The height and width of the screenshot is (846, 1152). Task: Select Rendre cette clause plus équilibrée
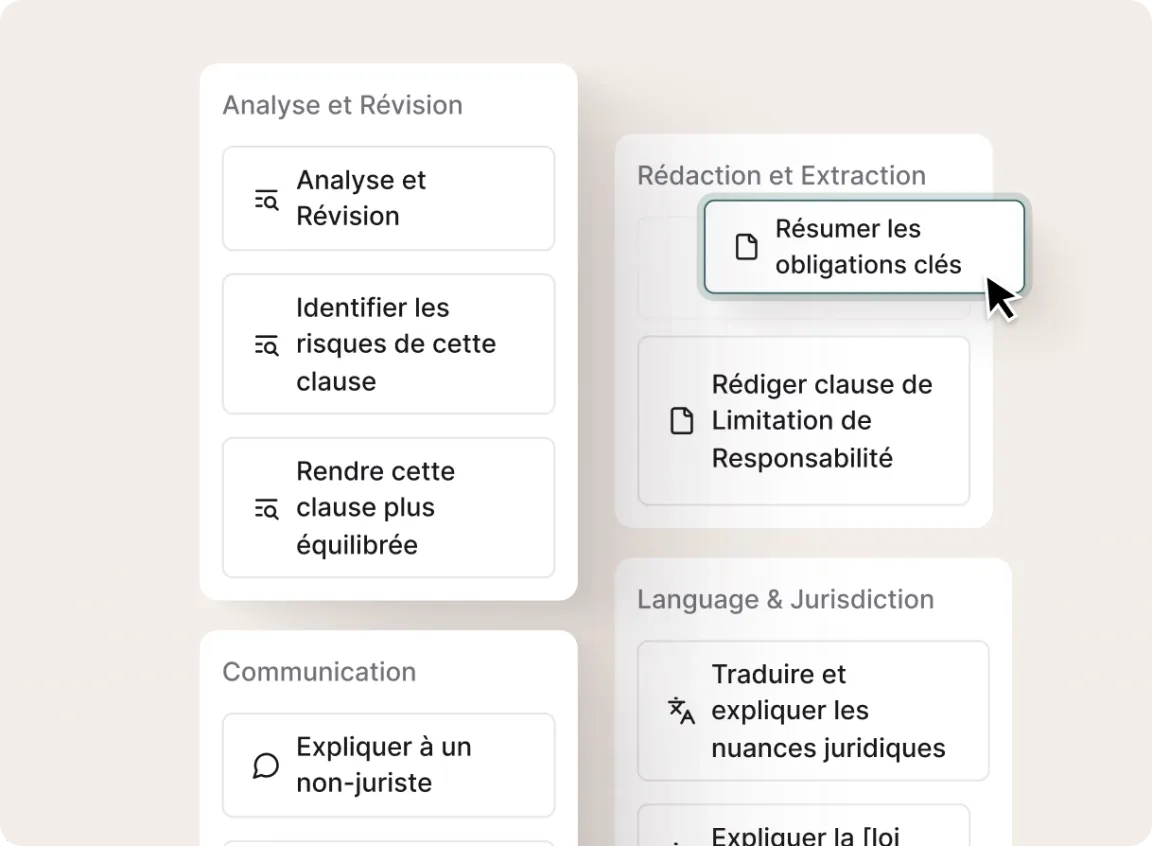[388, 508]
